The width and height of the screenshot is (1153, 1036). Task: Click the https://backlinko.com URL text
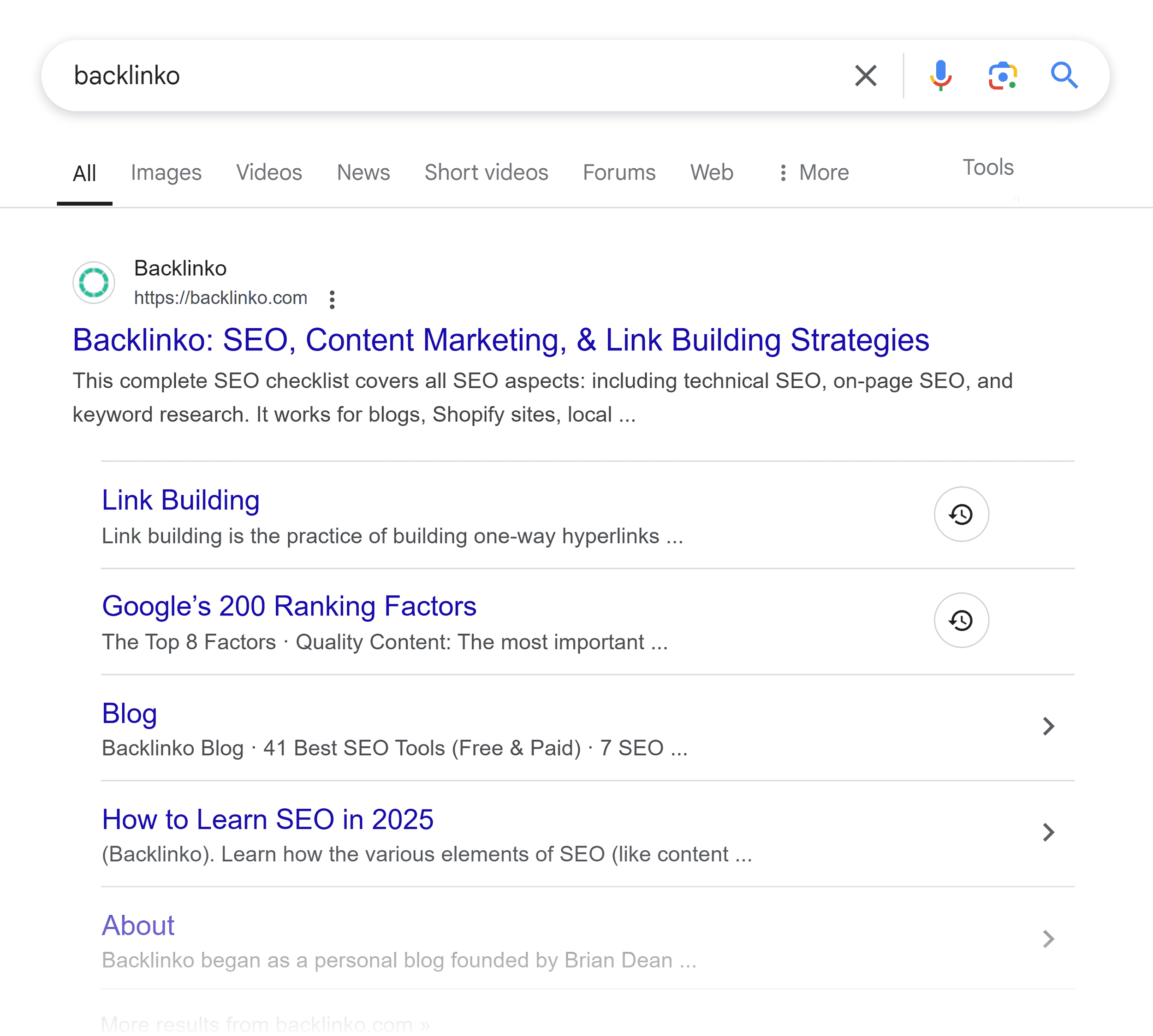220,298
